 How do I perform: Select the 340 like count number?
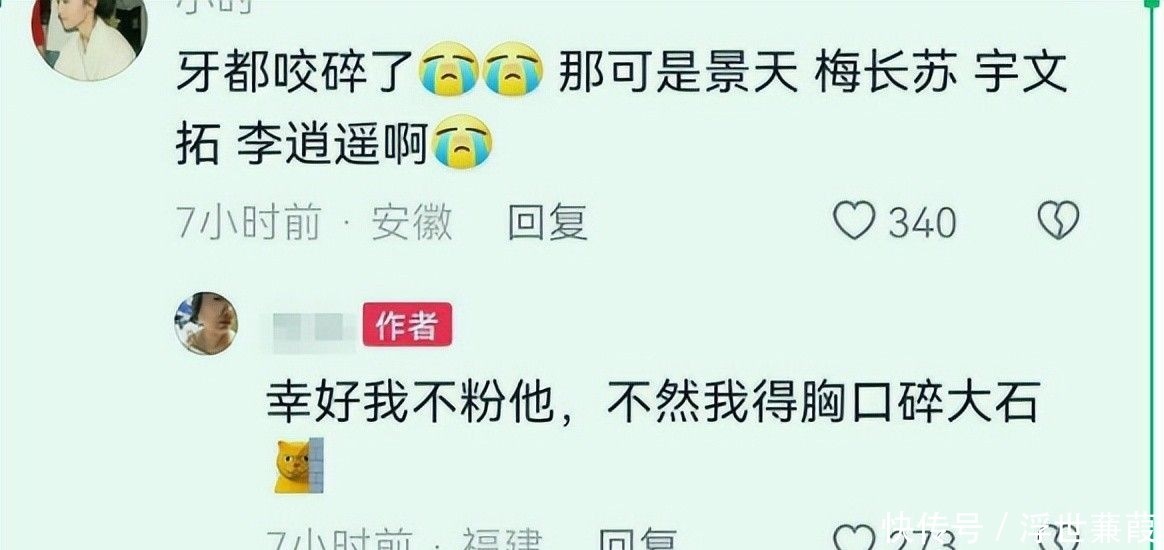click(x=923, y=222)
